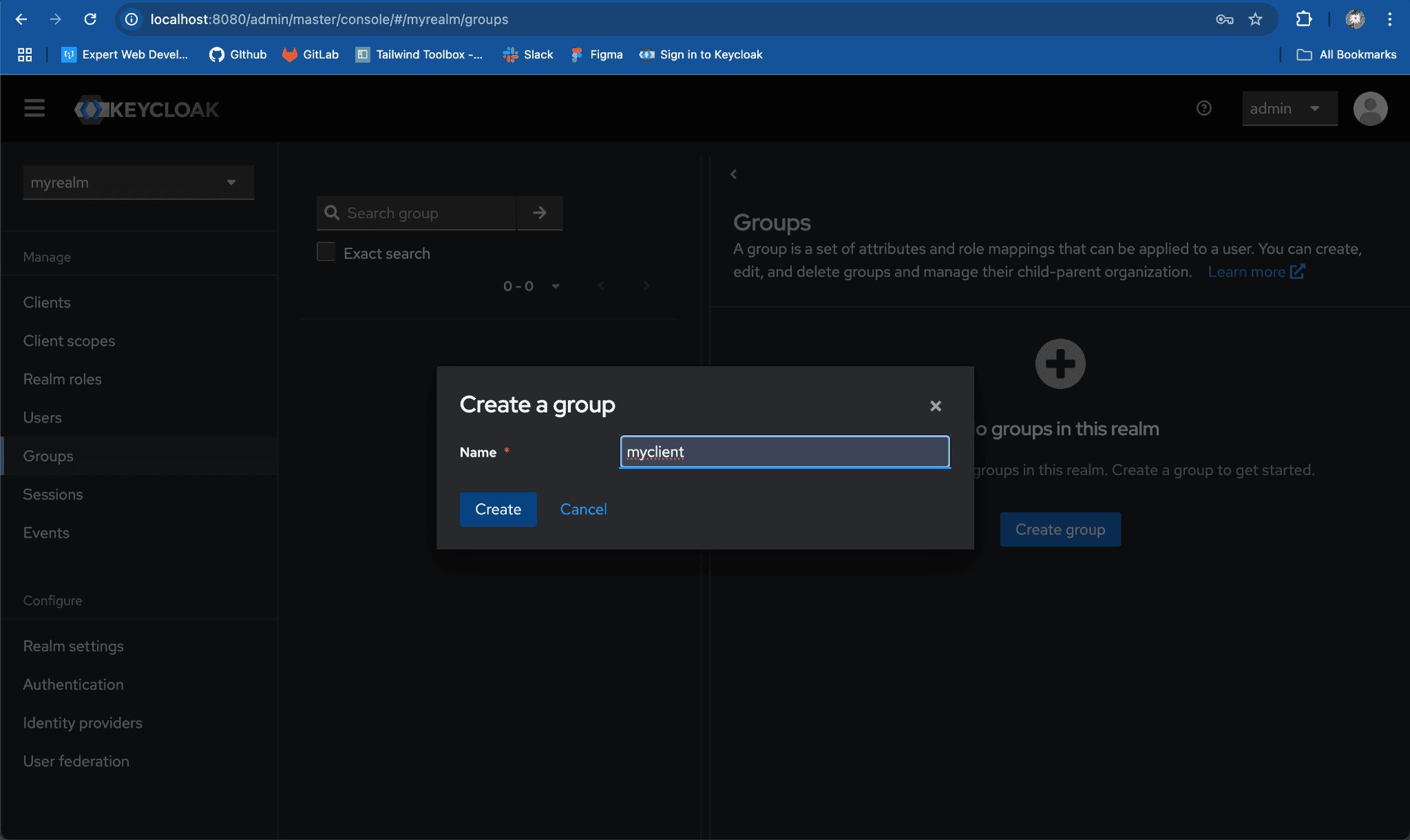
Task: Bookmark this page with star icon
Action: coord(1256,19)
